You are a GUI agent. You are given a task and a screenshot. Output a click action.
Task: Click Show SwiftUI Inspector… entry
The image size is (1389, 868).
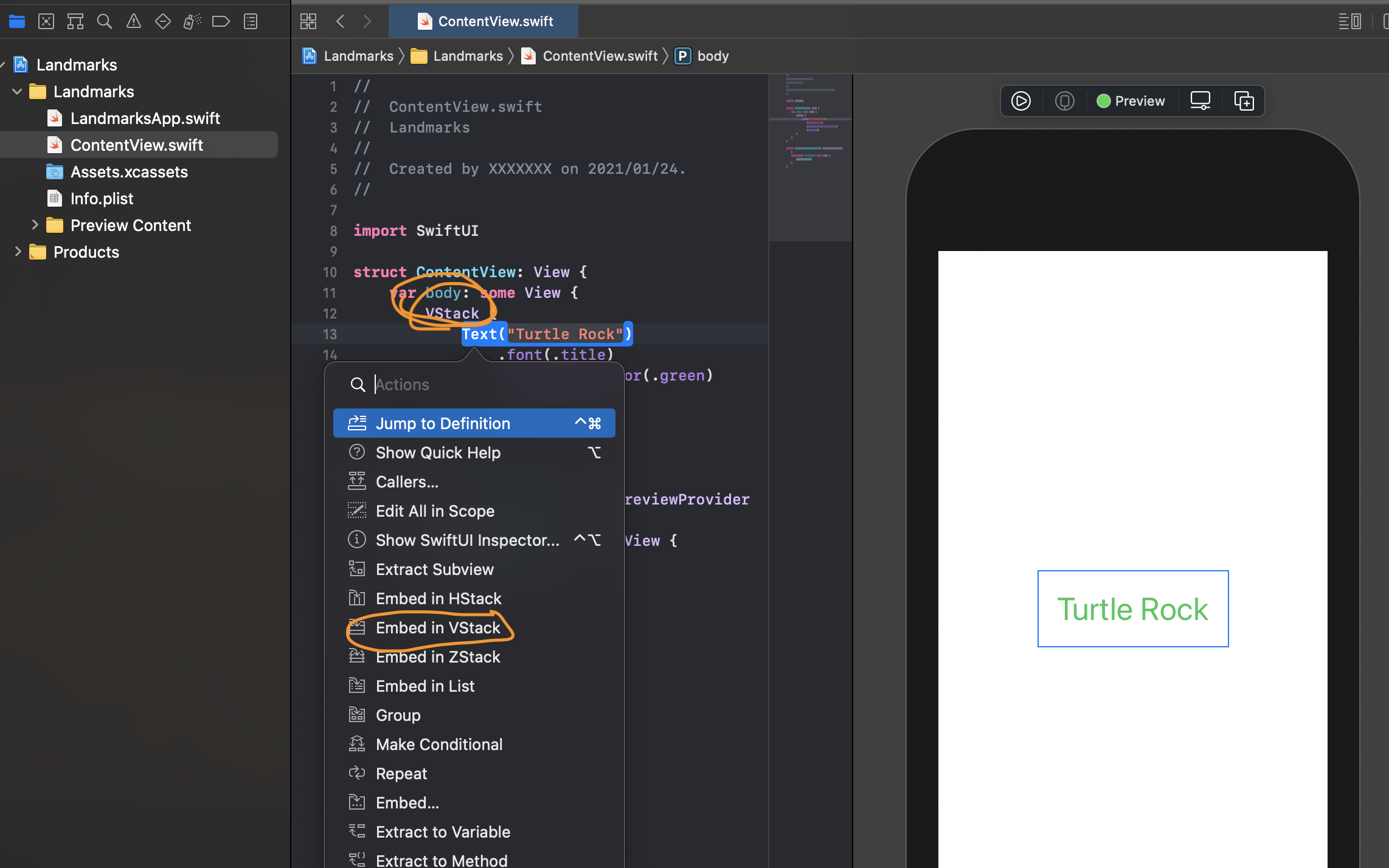tap(467, 540)
